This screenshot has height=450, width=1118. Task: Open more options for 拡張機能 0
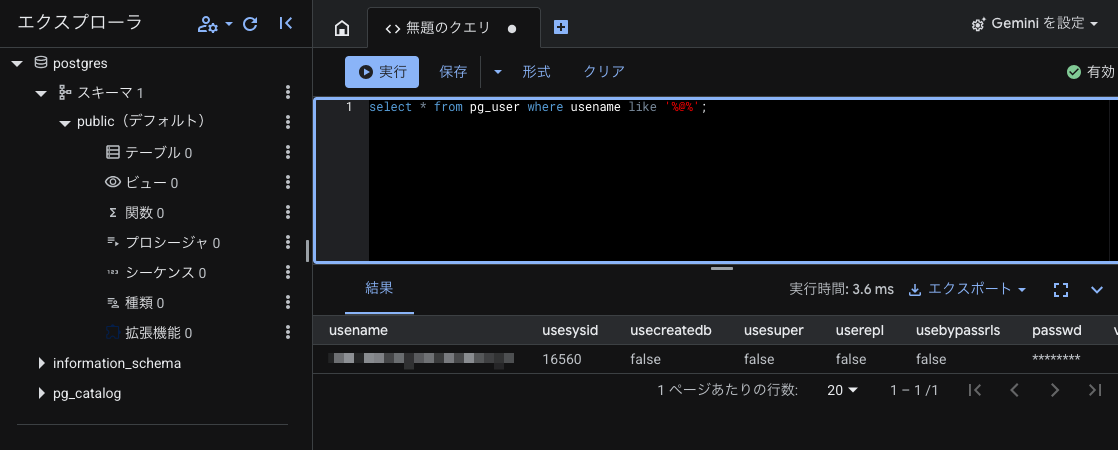coord(288,332)
